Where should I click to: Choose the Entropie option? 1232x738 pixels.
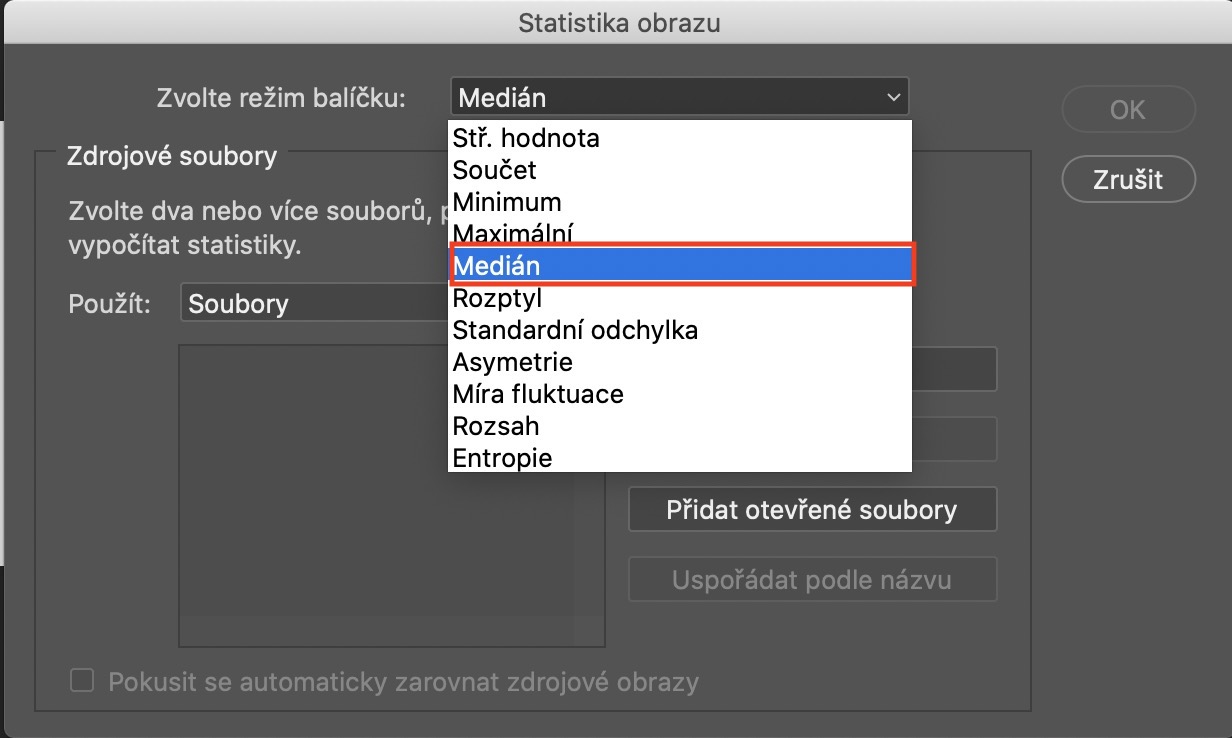[x=502, y=458]
